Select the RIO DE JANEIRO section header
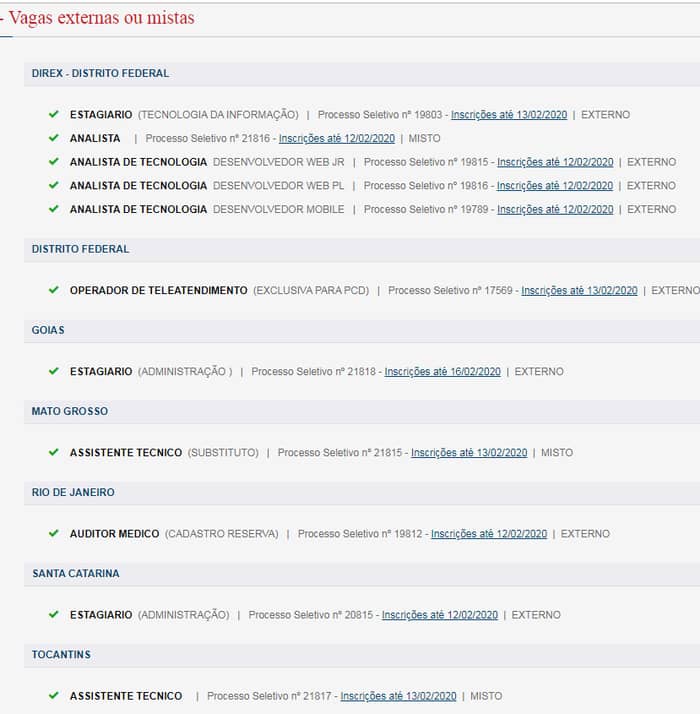700x714 pixels. click(x=73, y=492)
